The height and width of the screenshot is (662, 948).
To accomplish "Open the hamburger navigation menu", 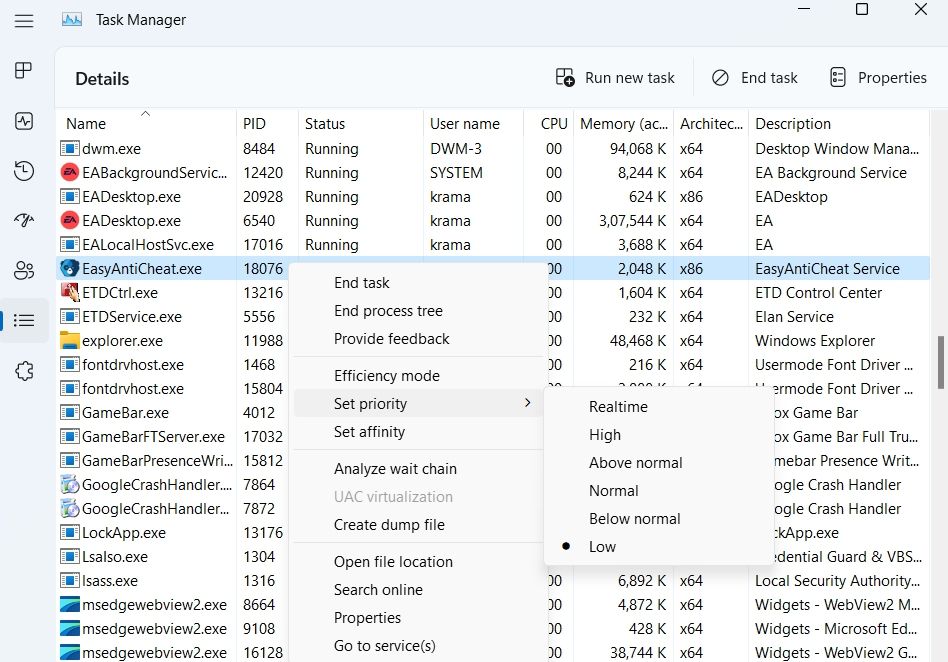I will [x=24, y=20].
